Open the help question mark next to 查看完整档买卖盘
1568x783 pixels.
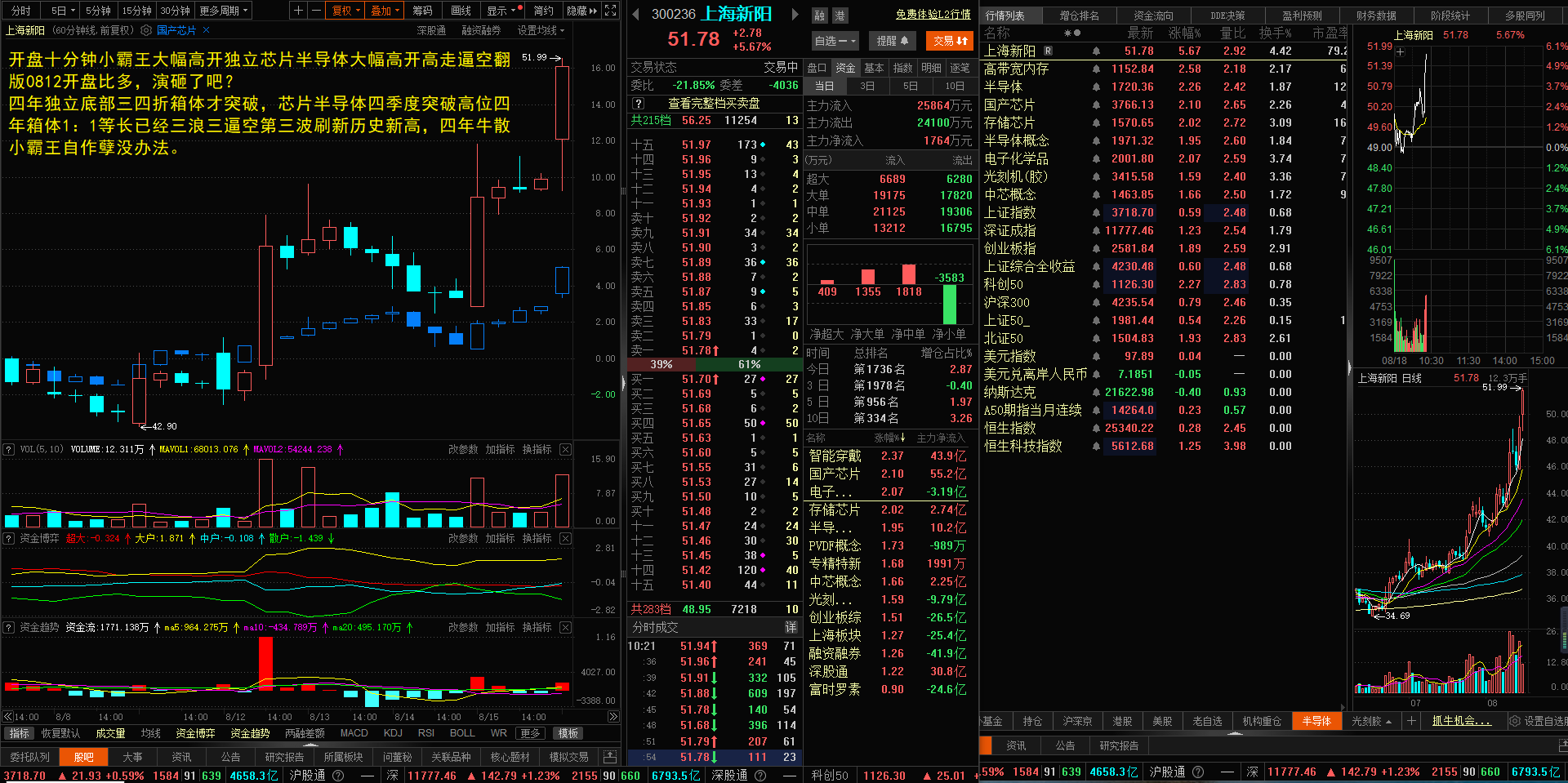coord(639,104)
